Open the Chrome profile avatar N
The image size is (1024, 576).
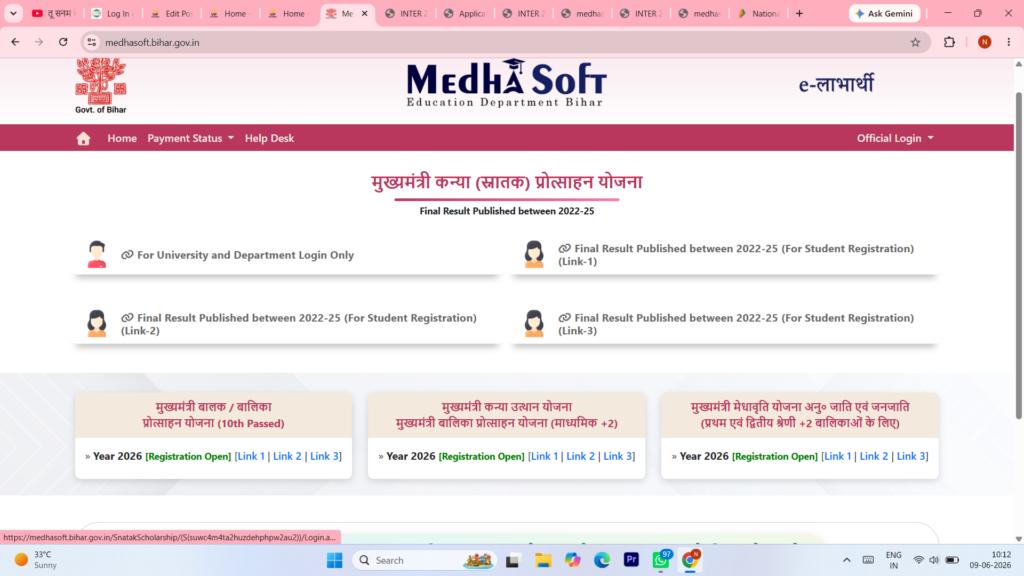point(984,42)
